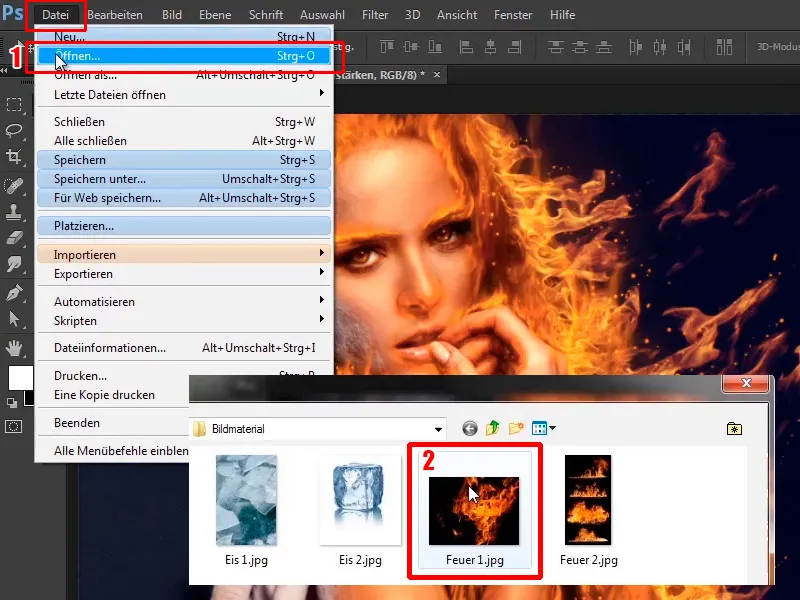Image resolution: width=800 pixels, height=600 pixels.
Task: Reset default foreground and background colors
Action: pyautogui.click(x=12, y=403)
